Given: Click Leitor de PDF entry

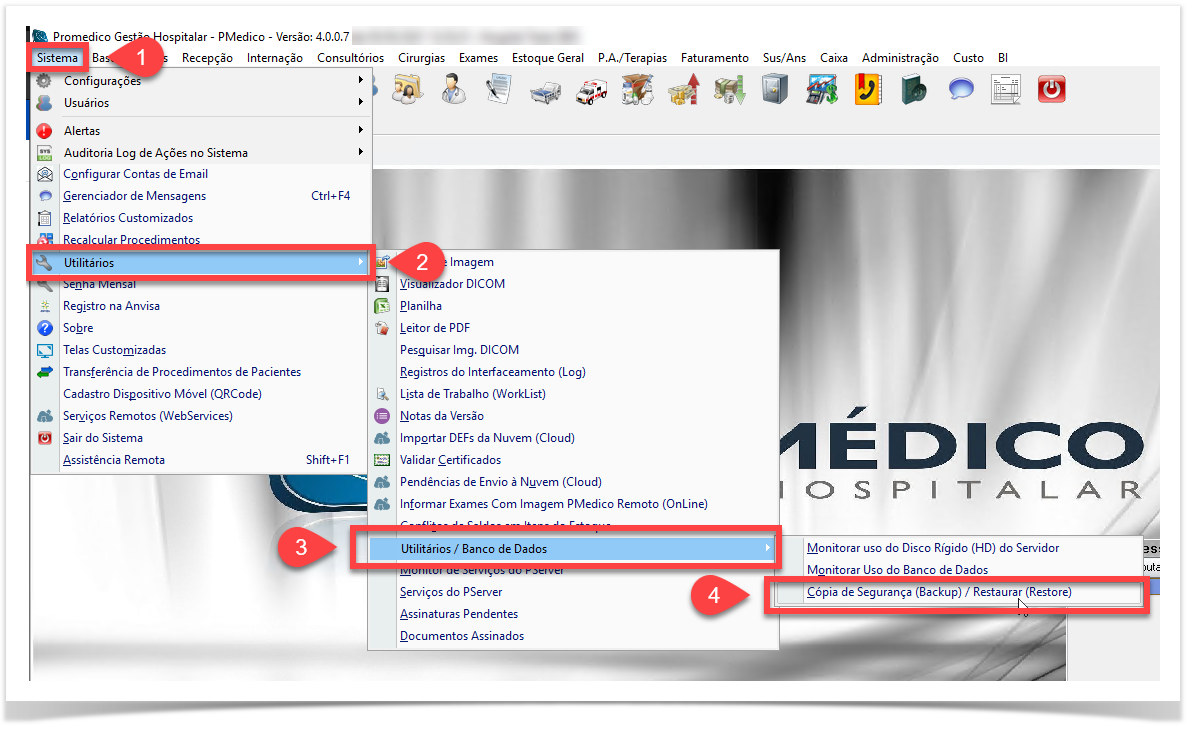Looking at the screenshot, I should tap(434, 328).
